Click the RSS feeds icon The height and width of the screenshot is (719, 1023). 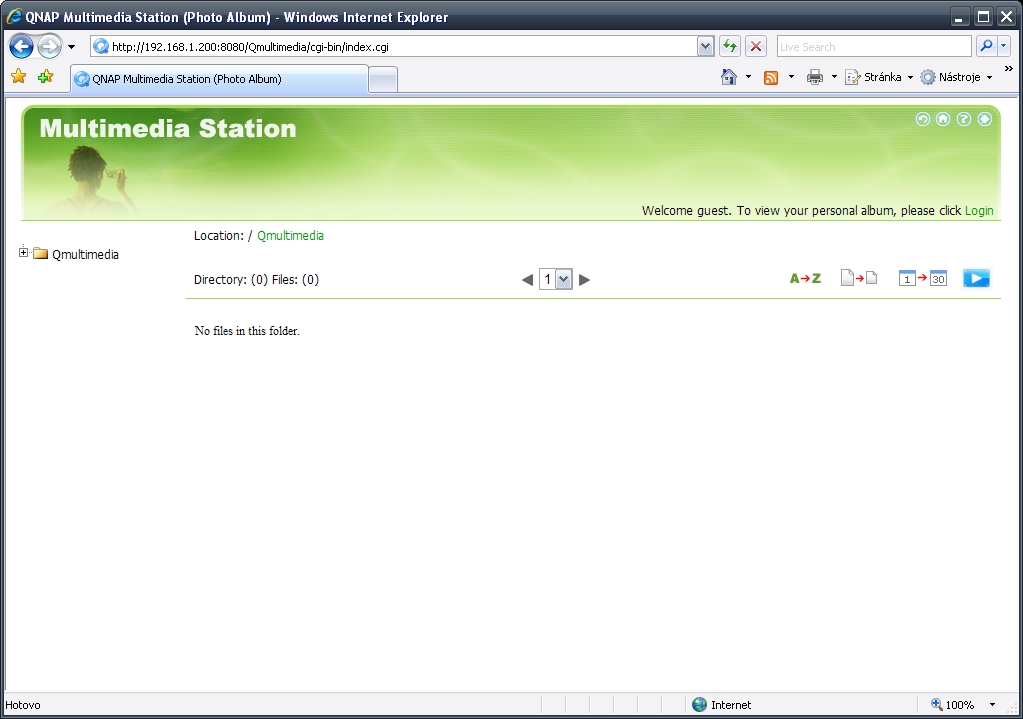click(x=771, y=78)
